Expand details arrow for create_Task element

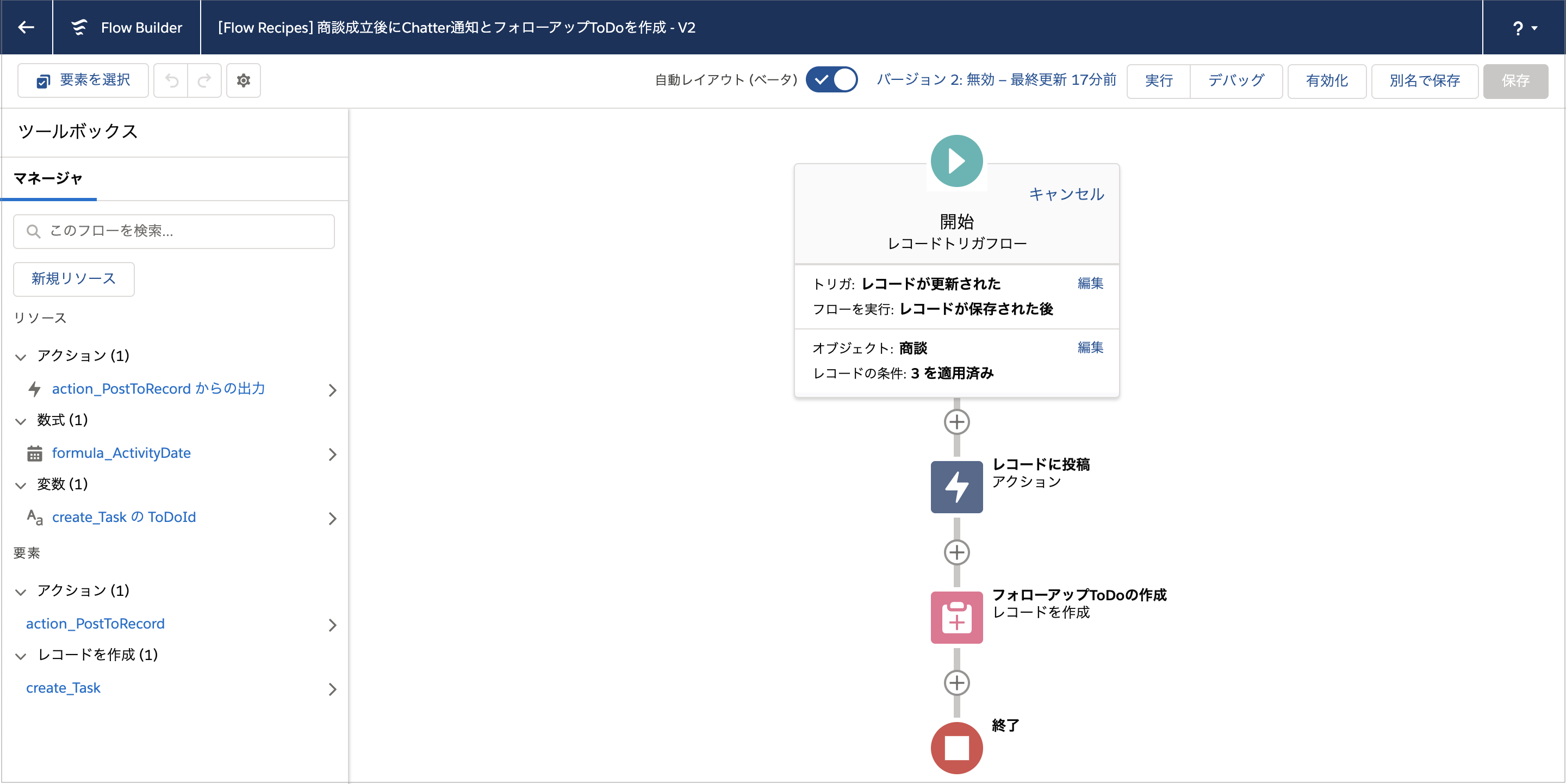(332, 689)
